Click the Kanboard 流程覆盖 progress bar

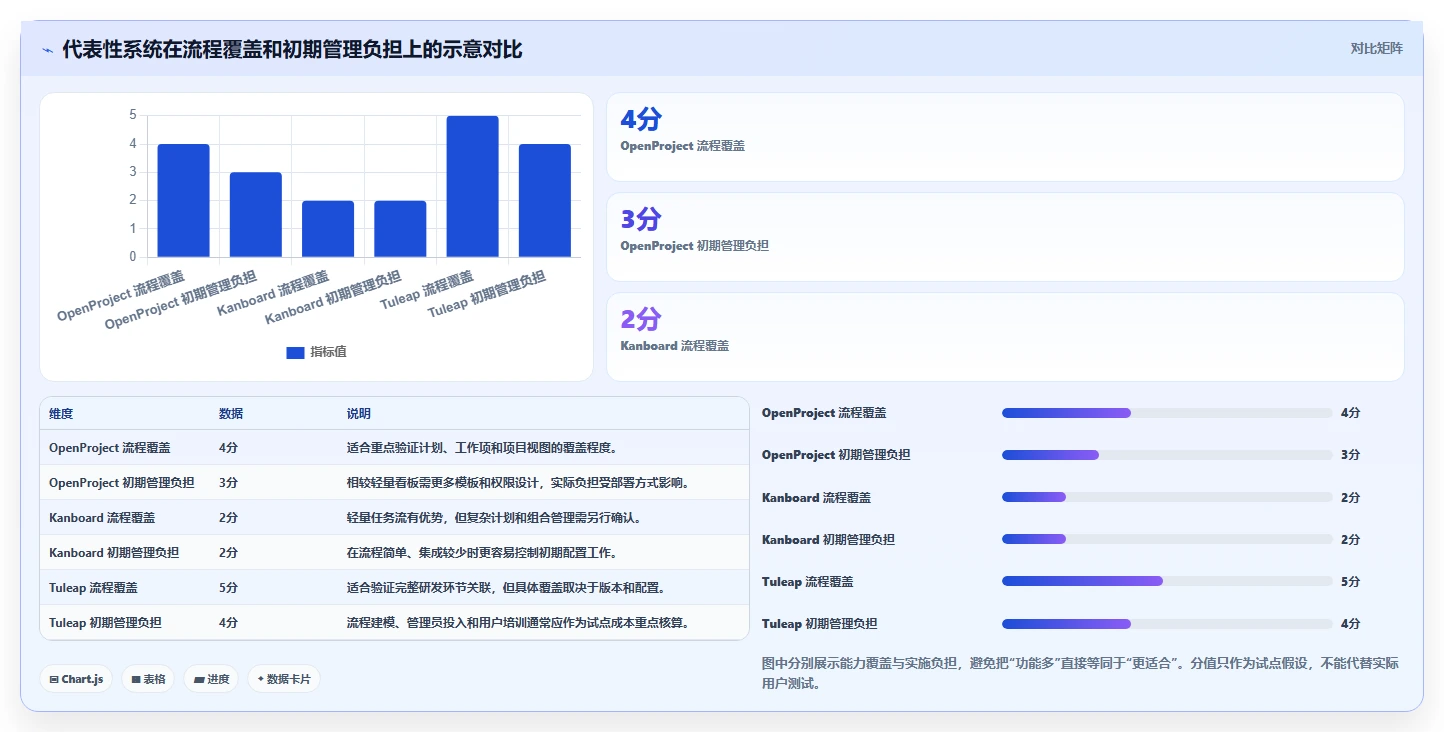(1167, 497)
